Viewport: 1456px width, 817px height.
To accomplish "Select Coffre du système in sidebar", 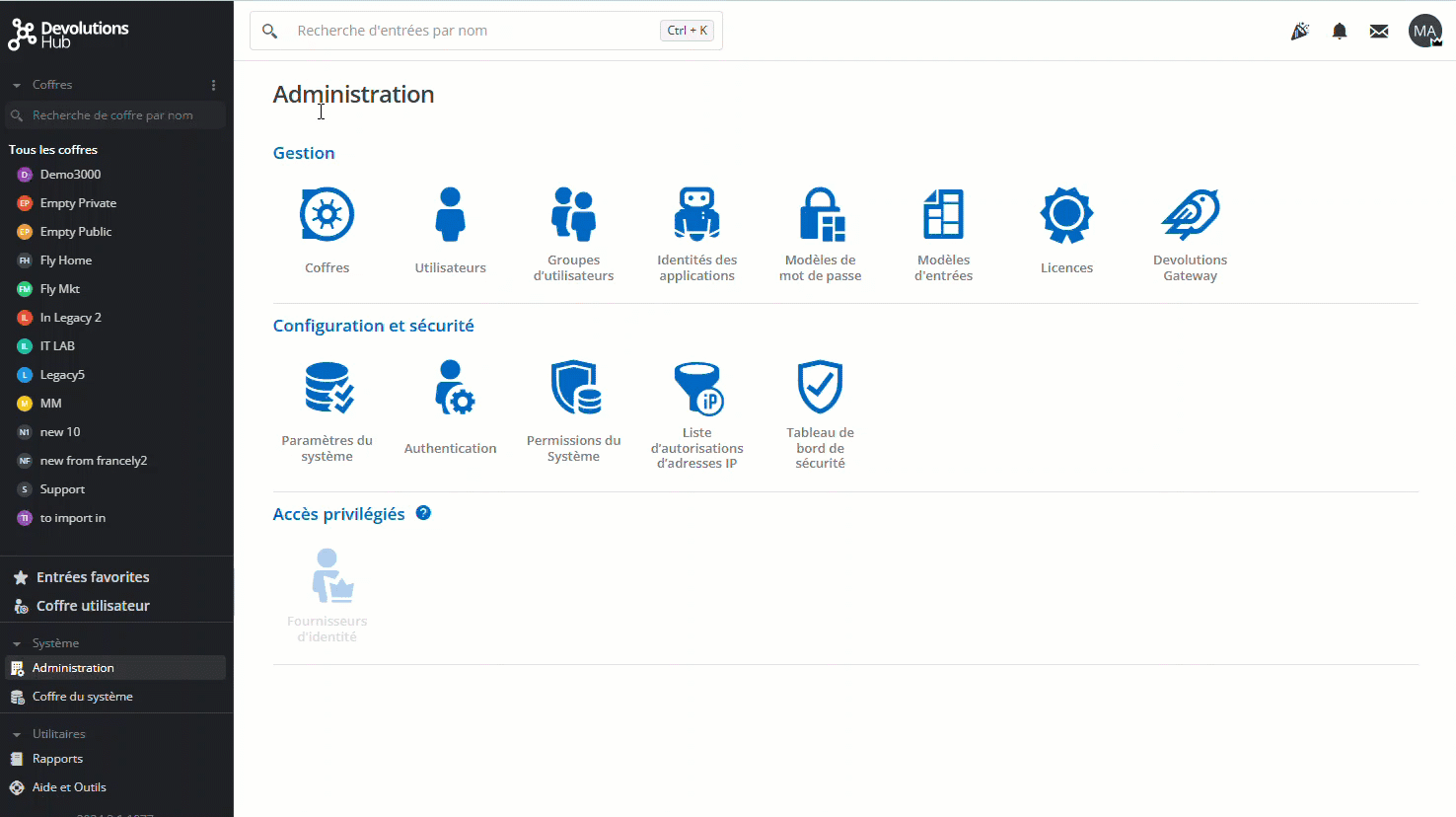I will (82, 697).
